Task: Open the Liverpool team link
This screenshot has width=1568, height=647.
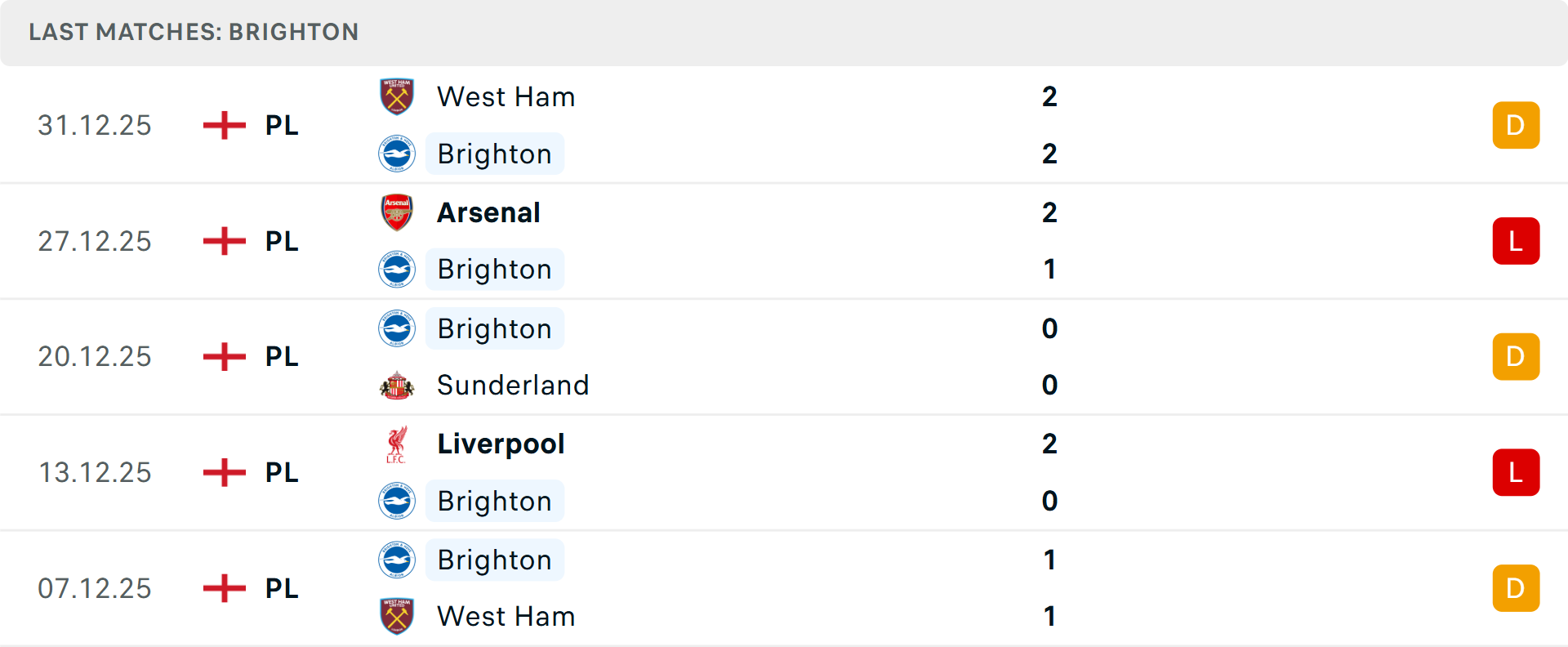Action: (501, 444)
